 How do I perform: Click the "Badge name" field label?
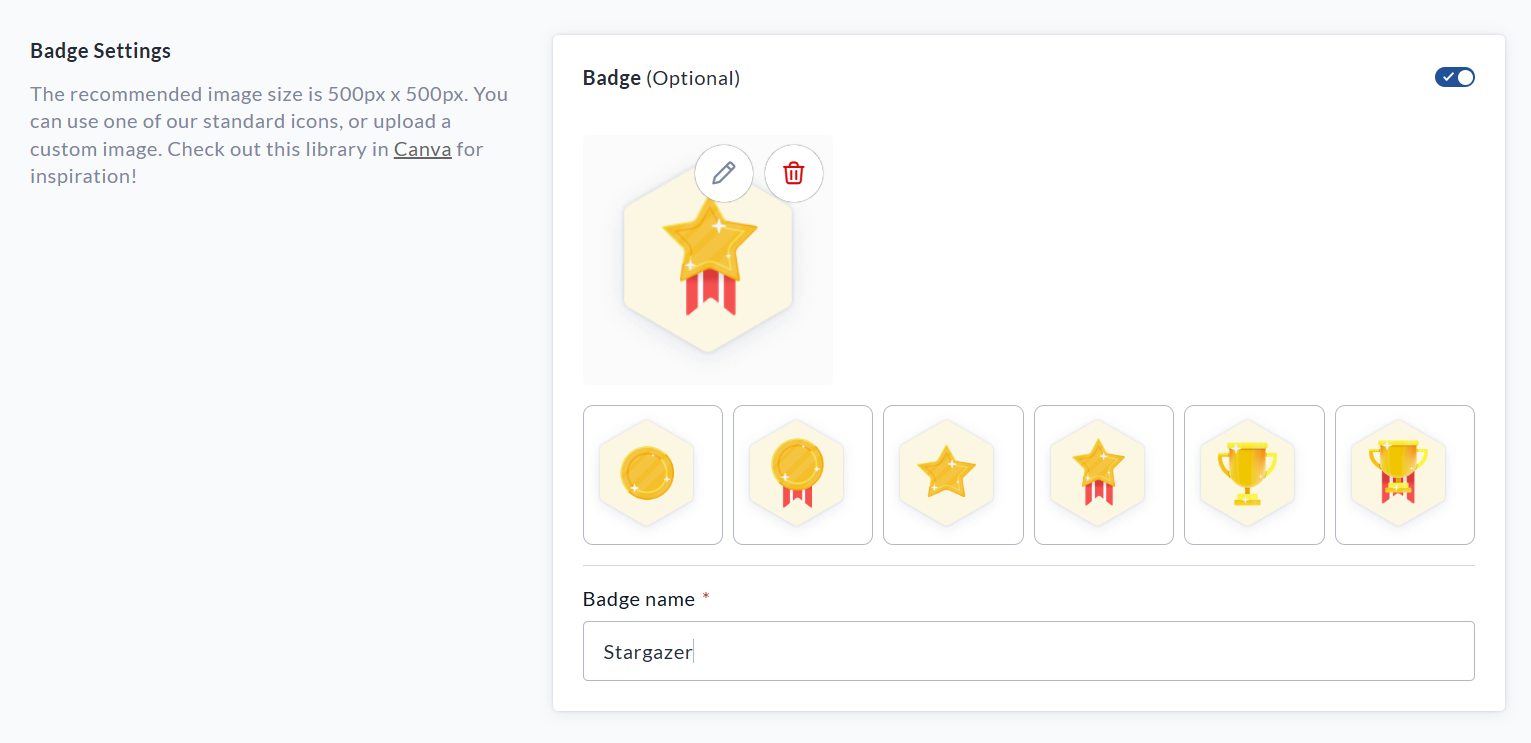pyautogui.click(x=638, y=599)
